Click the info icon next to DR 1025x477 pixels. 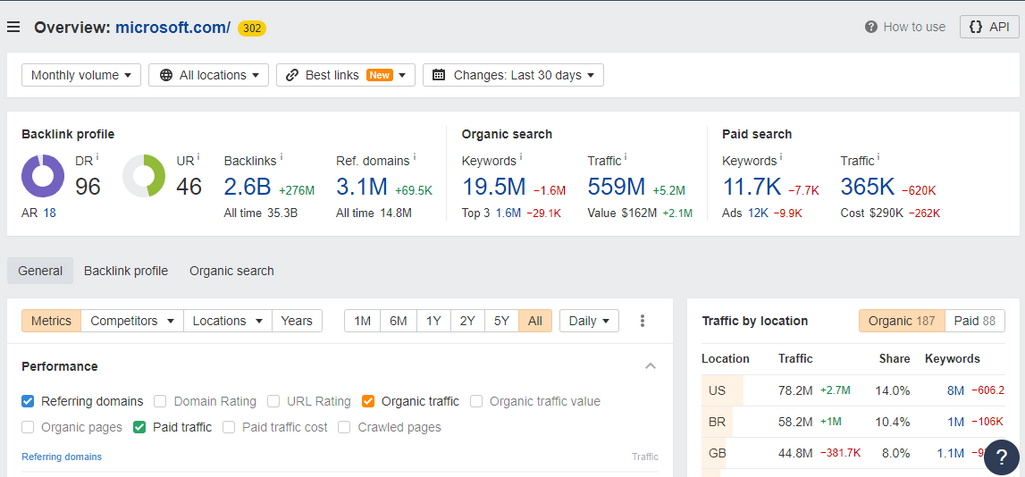[97, 157]
